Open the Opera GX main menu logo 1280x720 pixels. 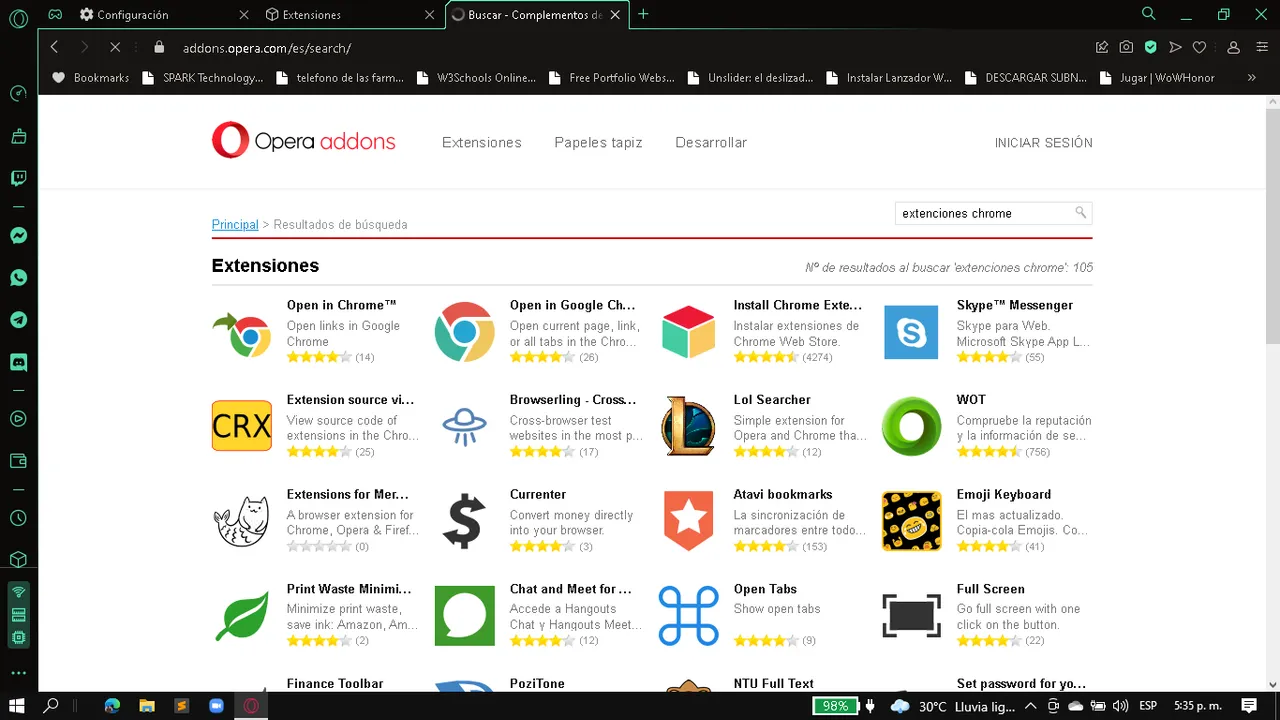[x=18, y=18]
